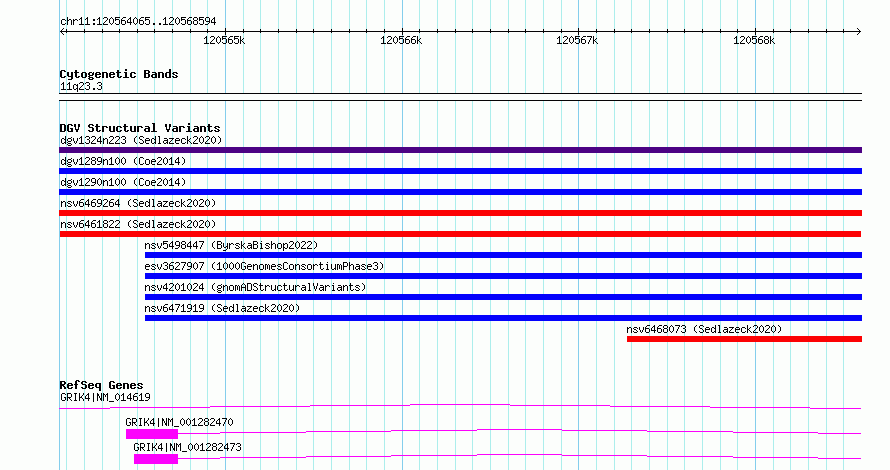Click the DGV Structural Variants track title
890x470 pixels.
click(140, 128)
